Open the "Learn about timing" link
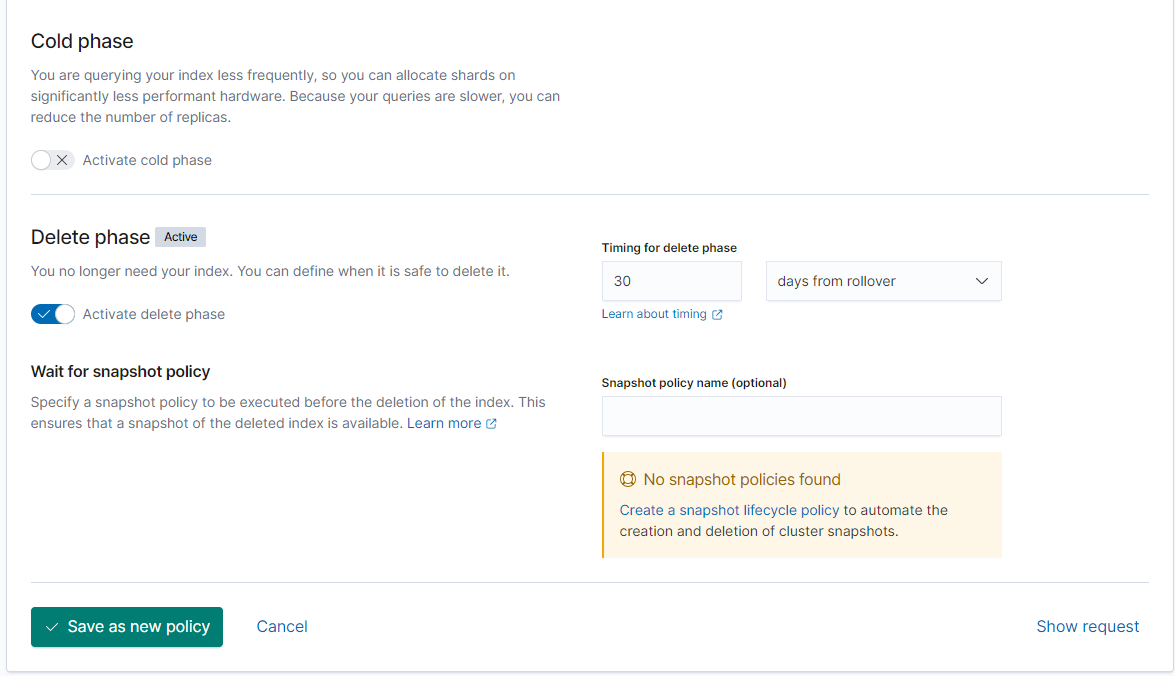The image size is (1175, 676). pyautogui.click(x=654, y=314)
